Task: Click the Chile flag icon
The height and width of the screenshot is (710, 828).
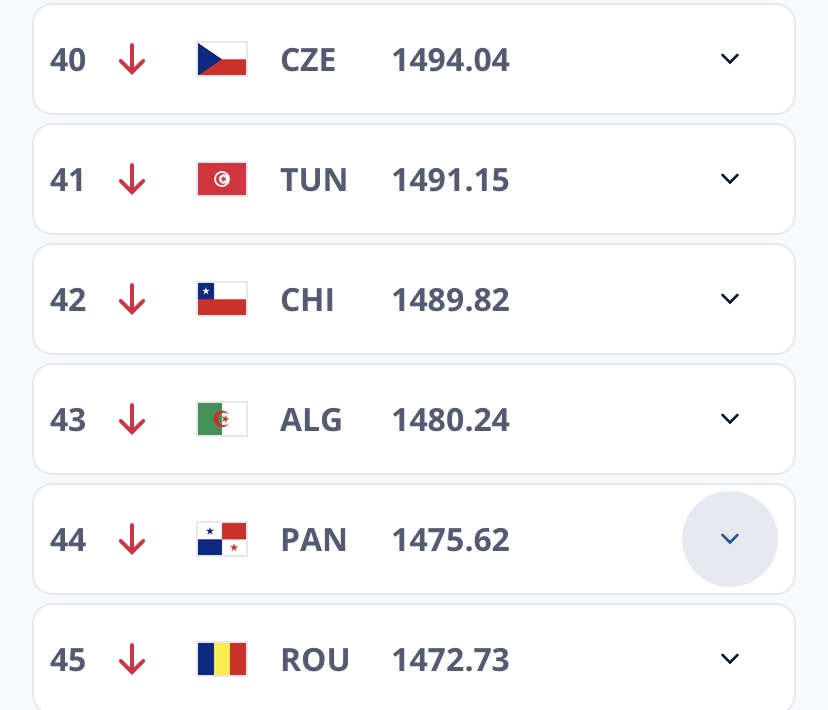Action: click(222, 300)
